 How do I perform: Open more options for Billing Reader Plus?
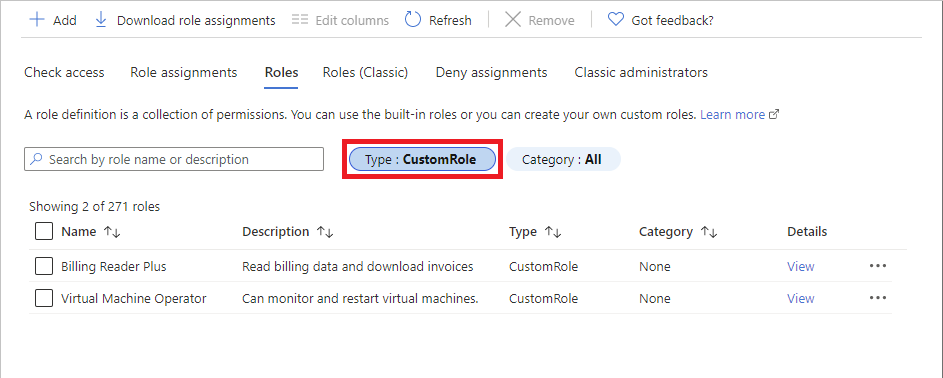[x=877, y=266]
